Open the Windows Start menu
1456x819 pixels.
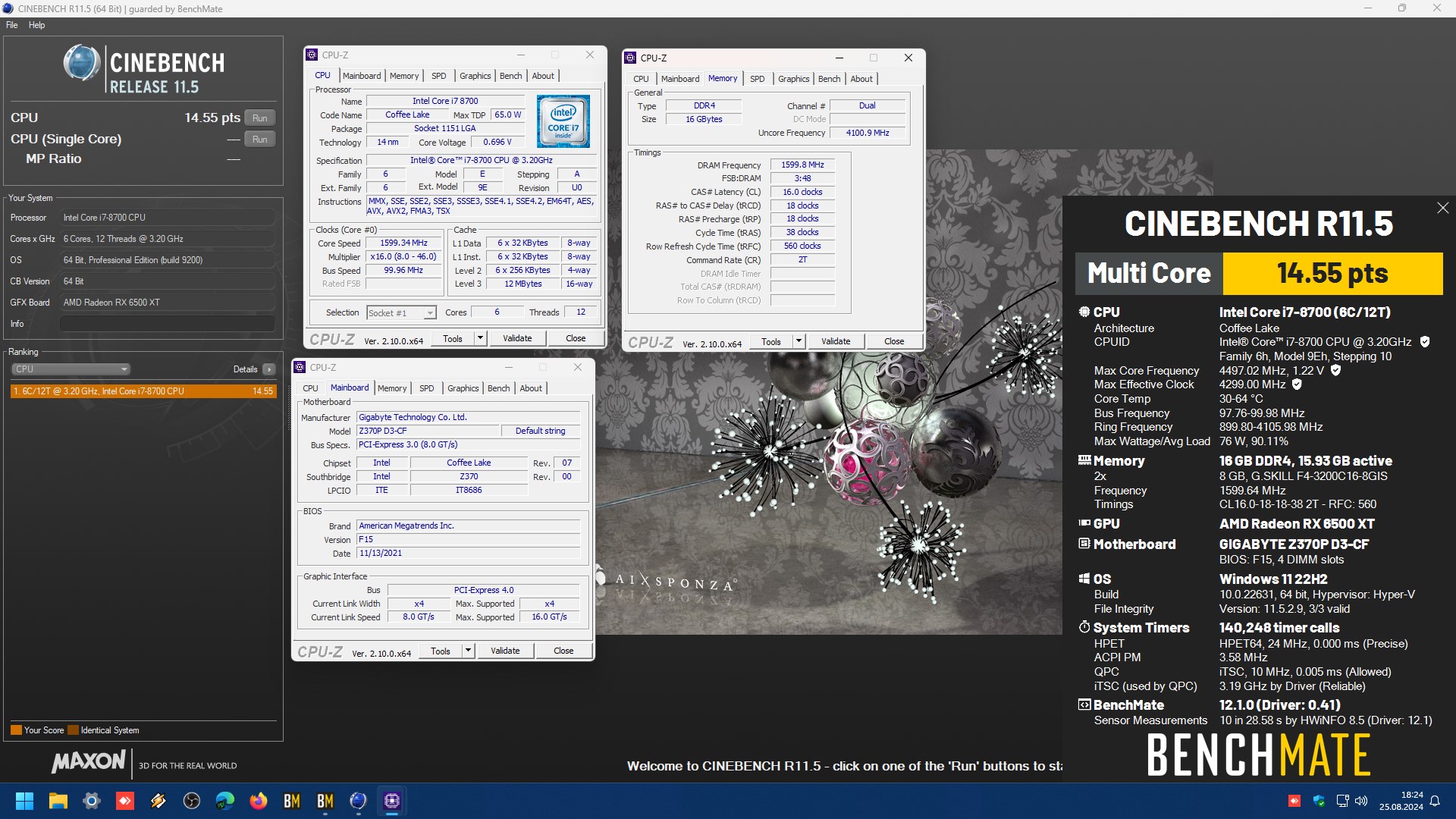pos(24,801)
